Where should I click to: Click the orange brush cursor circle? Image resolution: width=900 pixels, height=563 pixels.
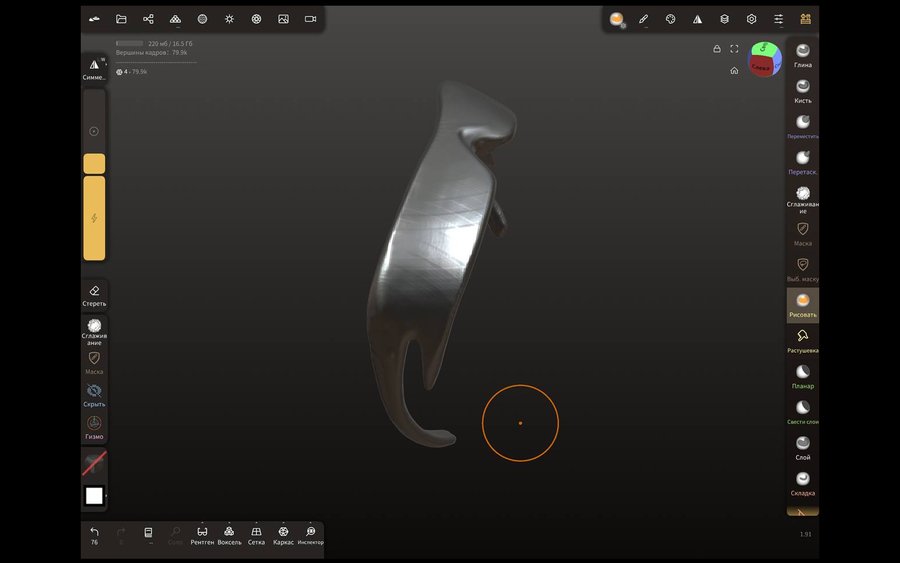tap(520, 423)
